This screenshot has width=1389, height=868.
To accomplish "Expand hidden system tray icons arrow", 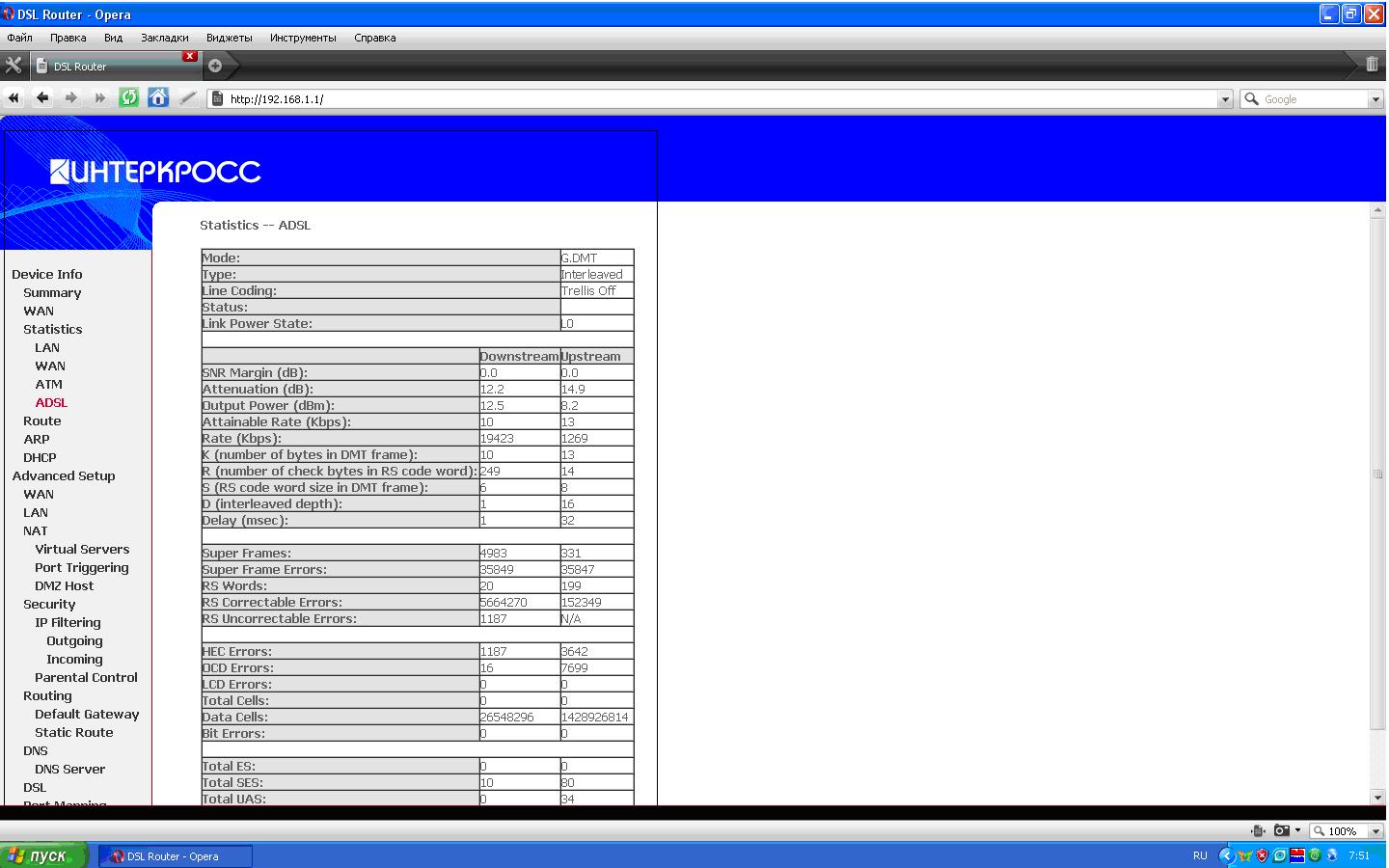I will (x=1226, y=855).
